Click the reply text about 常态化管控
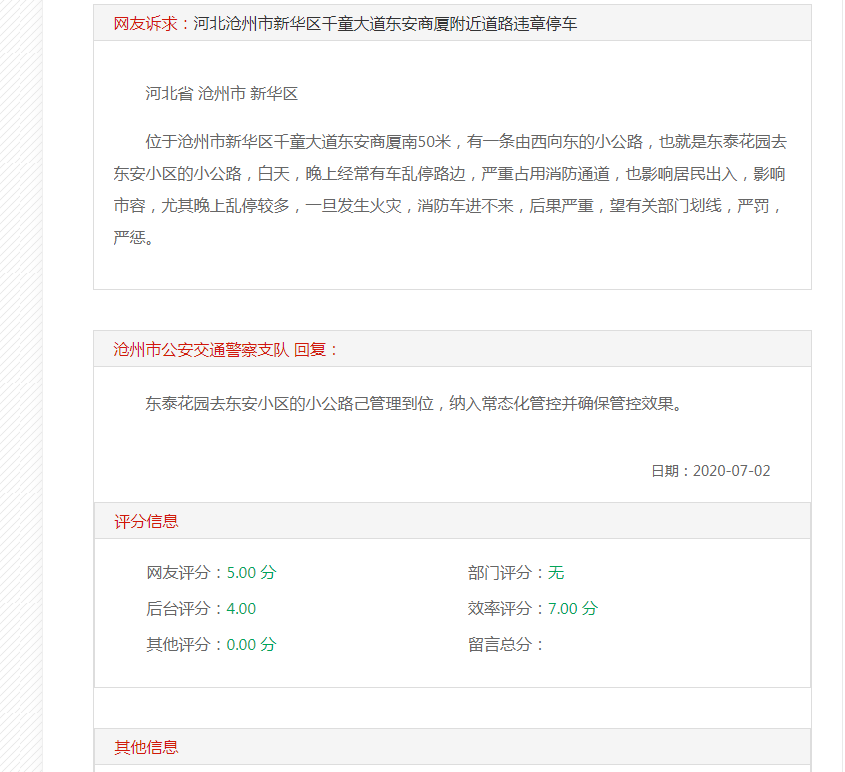The height and width of the screenshot is (772, 845). (x=413, y=404)
